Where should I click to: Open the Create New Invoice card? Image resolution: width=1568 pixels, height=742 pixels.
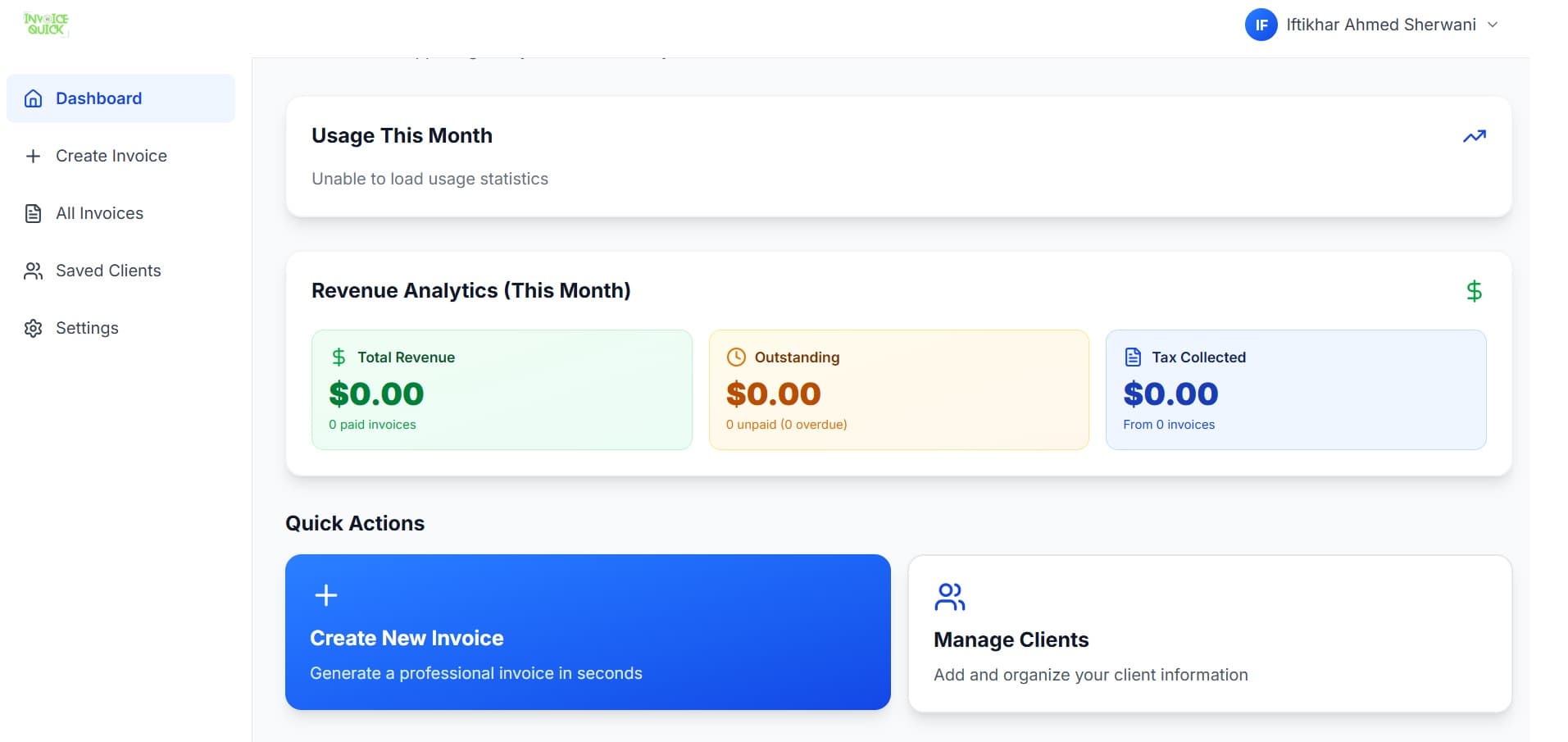click(x=587, y=631)
